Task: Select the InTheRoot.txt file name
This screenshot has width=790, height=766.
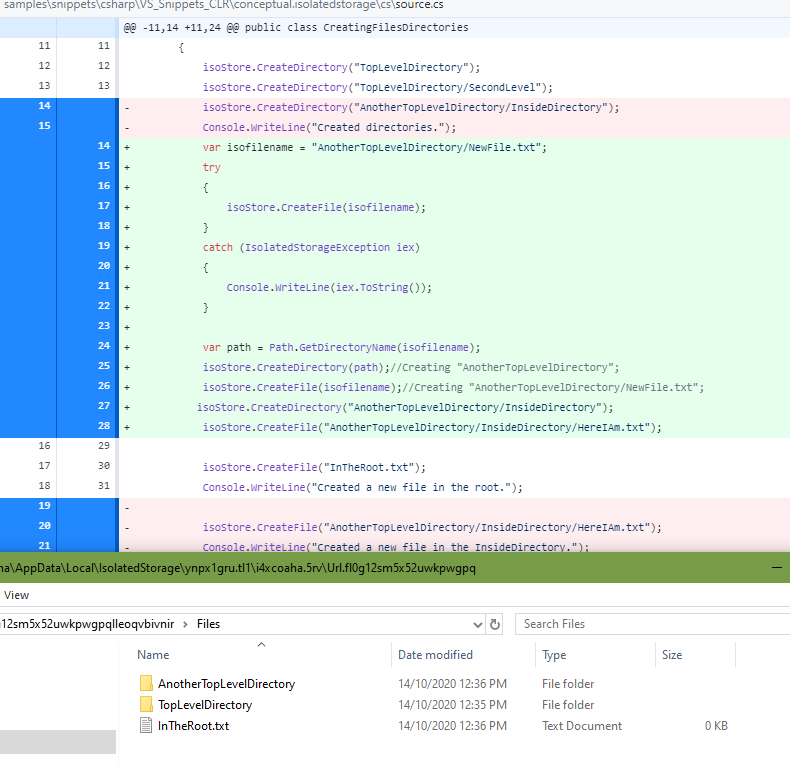Action: [x=193, y=726]
